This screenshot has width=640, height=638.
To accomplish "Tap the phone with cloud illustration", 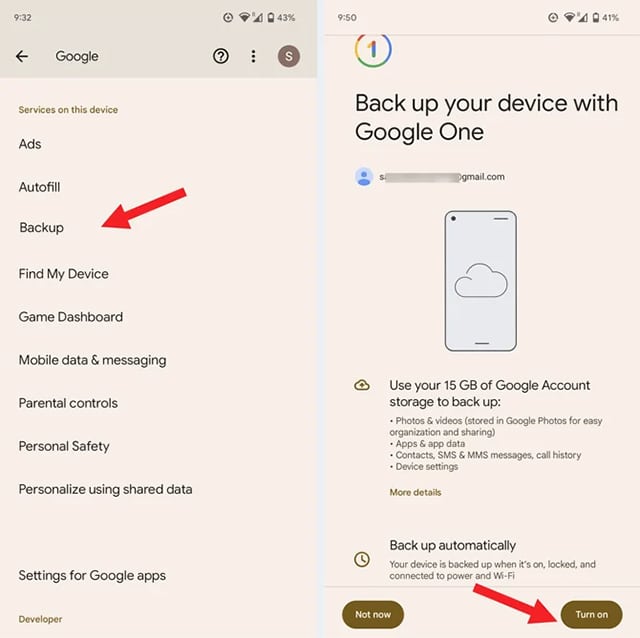I will coord(480,281).
